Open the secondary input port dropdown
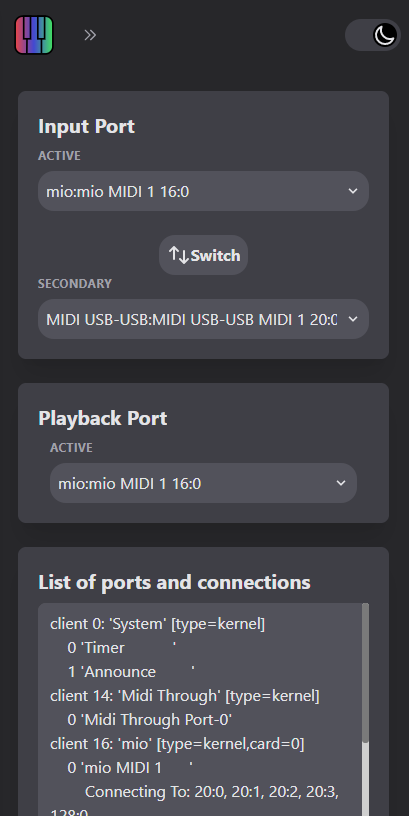The width and height of the screenshot is (409, 816). [203, 318]
